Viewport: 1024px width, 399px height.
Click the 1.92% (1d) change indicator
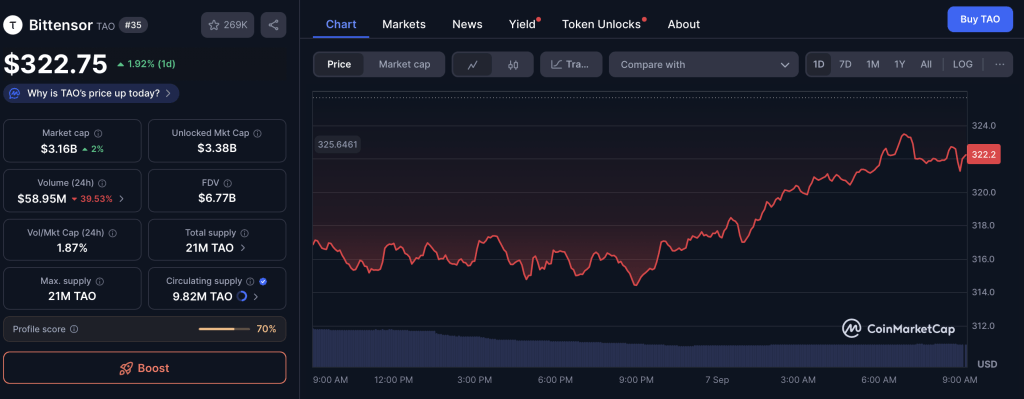coord(146,64)
